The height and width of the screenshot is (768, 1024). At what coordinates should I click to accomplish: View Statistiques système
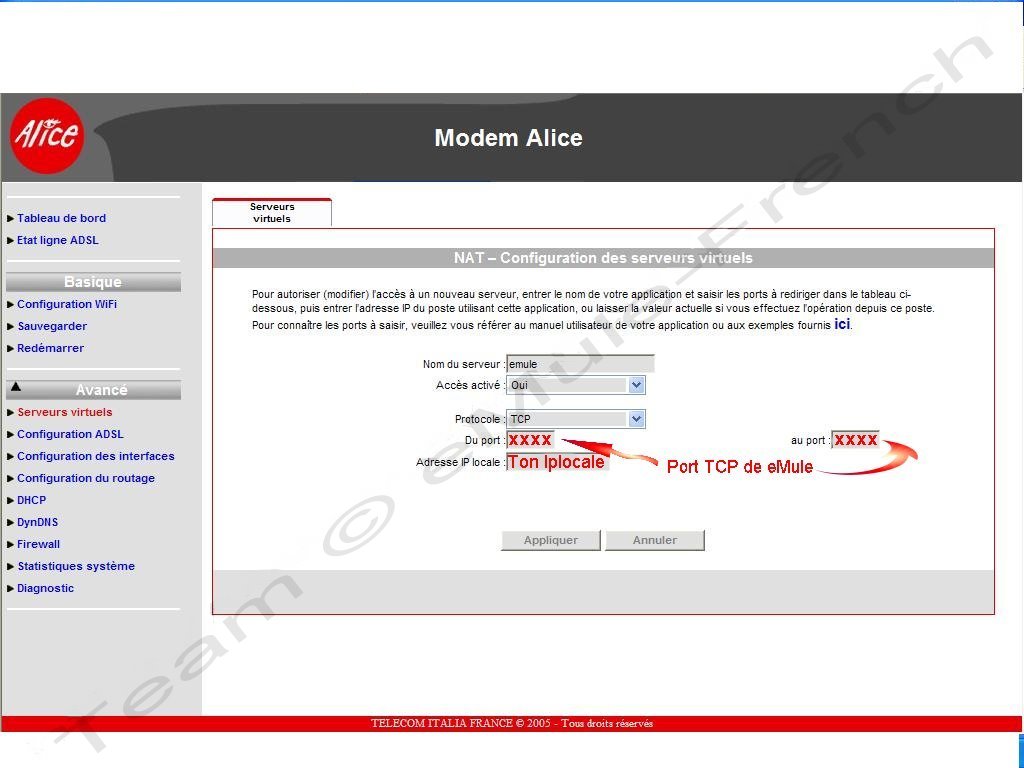[x=76, y=566]
